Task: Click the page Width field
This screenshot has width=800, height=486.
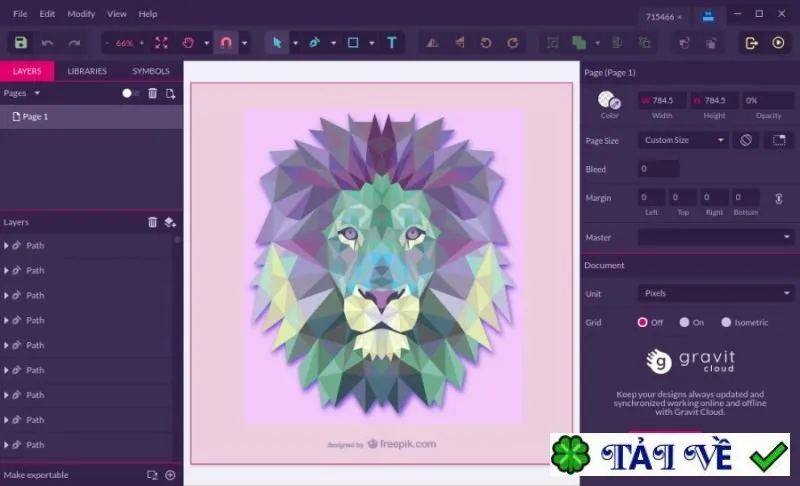Action: [662, 100]
